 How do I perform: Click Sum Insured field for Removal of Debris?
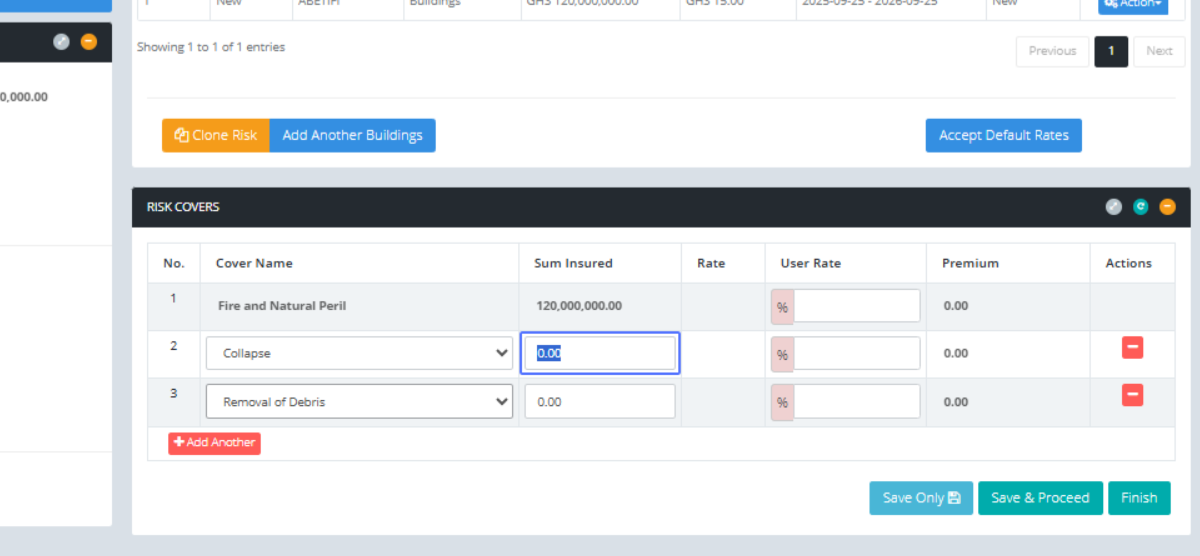600,402
